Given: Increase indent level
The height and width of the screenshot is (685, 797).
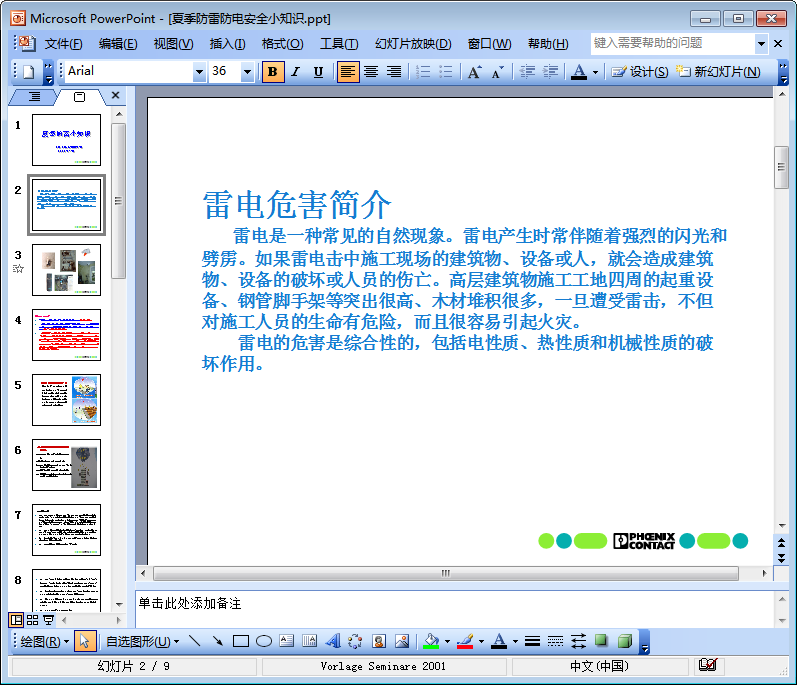Looking at the screenshot, I should 550,72.
